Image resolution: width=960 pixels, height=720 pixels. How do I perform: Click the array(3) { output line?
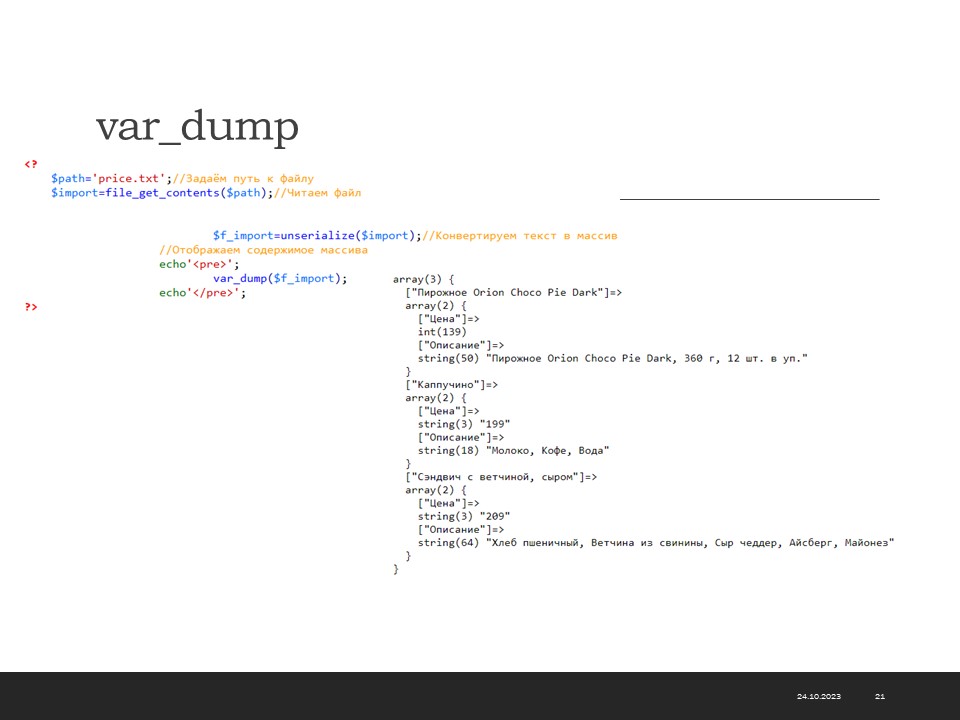tap(423, 279)
